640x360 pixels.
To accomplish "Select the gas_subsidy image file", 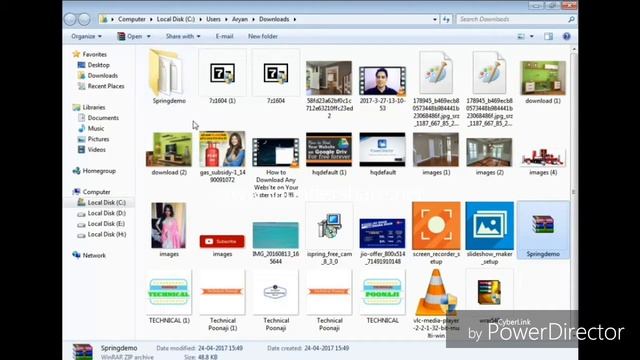I will pyautogui.click(x=222, y=149).
